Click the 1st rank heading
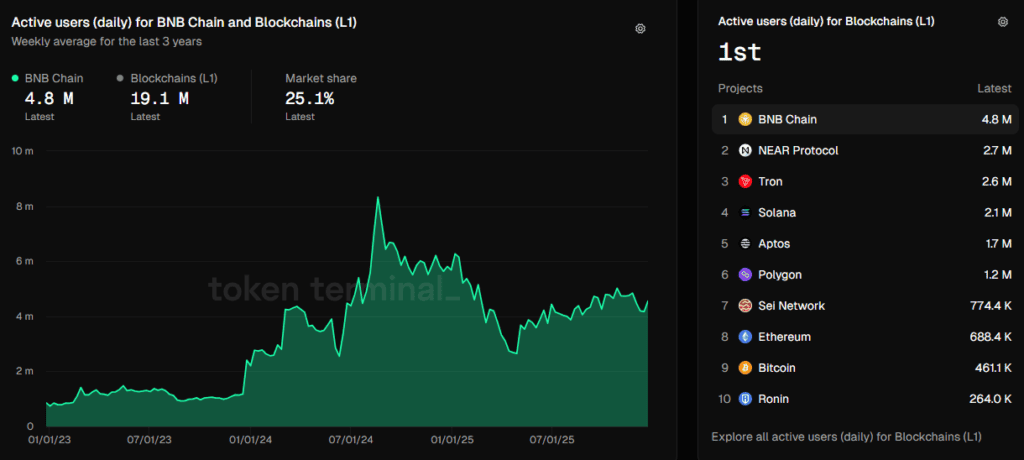The image size is (1024, 460). click(x=740, y=53)
